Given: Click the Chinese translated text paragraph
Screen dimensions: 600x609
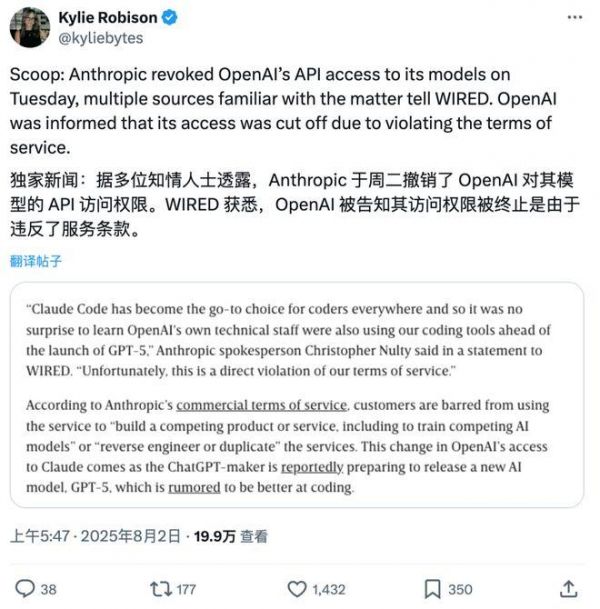Looking at the screenshot, I should pyautogui.click(x=294, y=205).
